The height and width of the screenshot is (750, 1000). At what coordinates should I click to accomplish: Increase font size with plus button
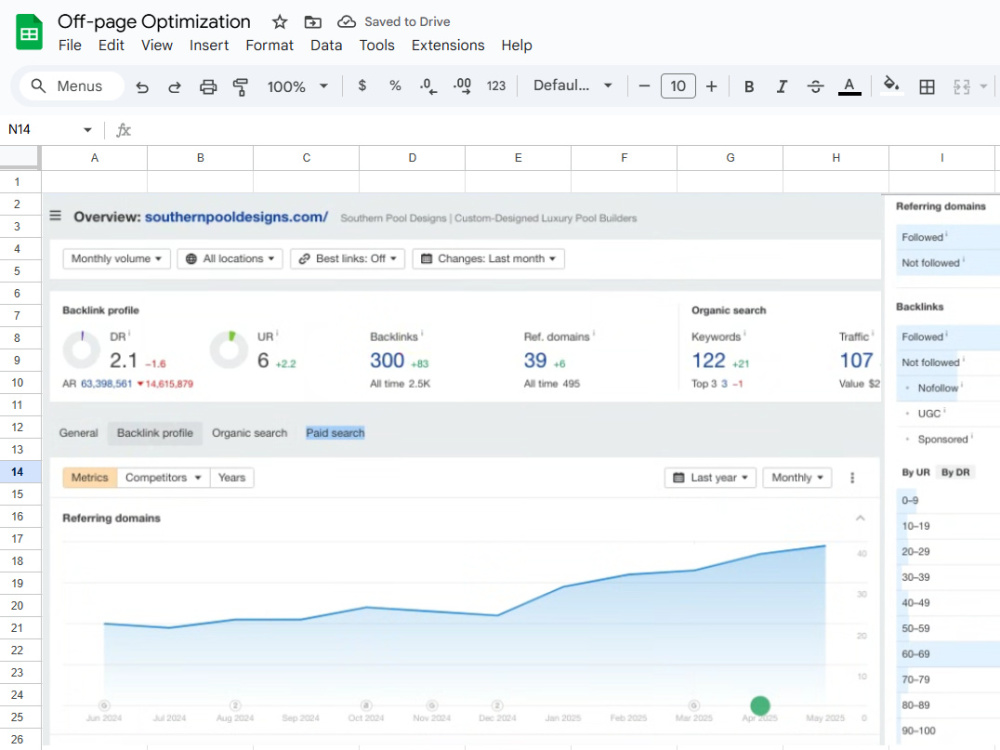coord(711,86)
